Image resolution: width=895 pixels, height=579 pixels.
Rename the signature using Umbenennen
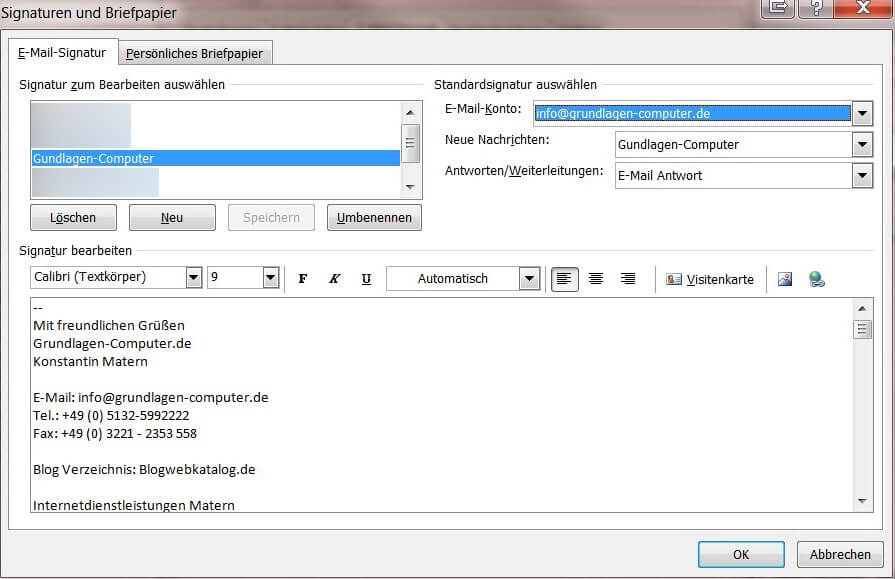tap(373, 217)
